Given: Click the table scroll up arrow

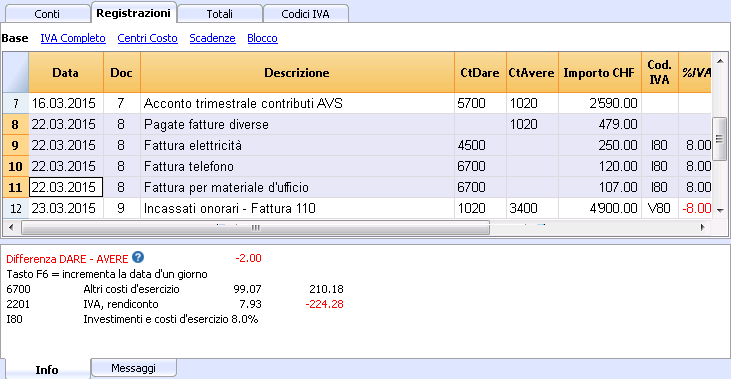Looking at the screenshot, I should (720, 61).
